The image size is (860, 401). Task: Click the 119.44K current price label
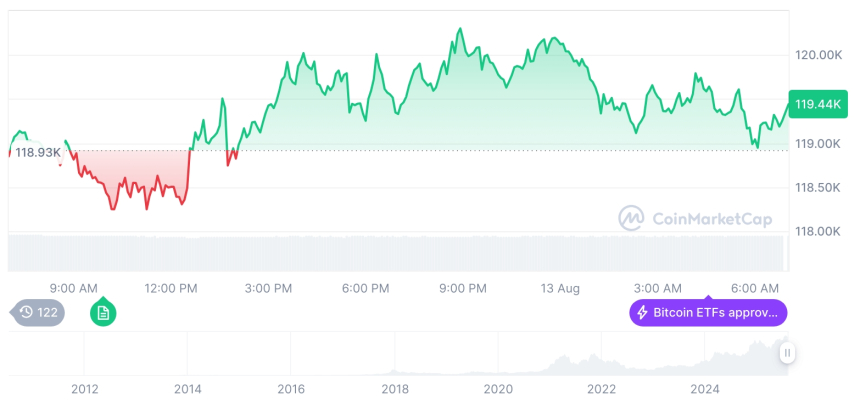pos(816,104)
